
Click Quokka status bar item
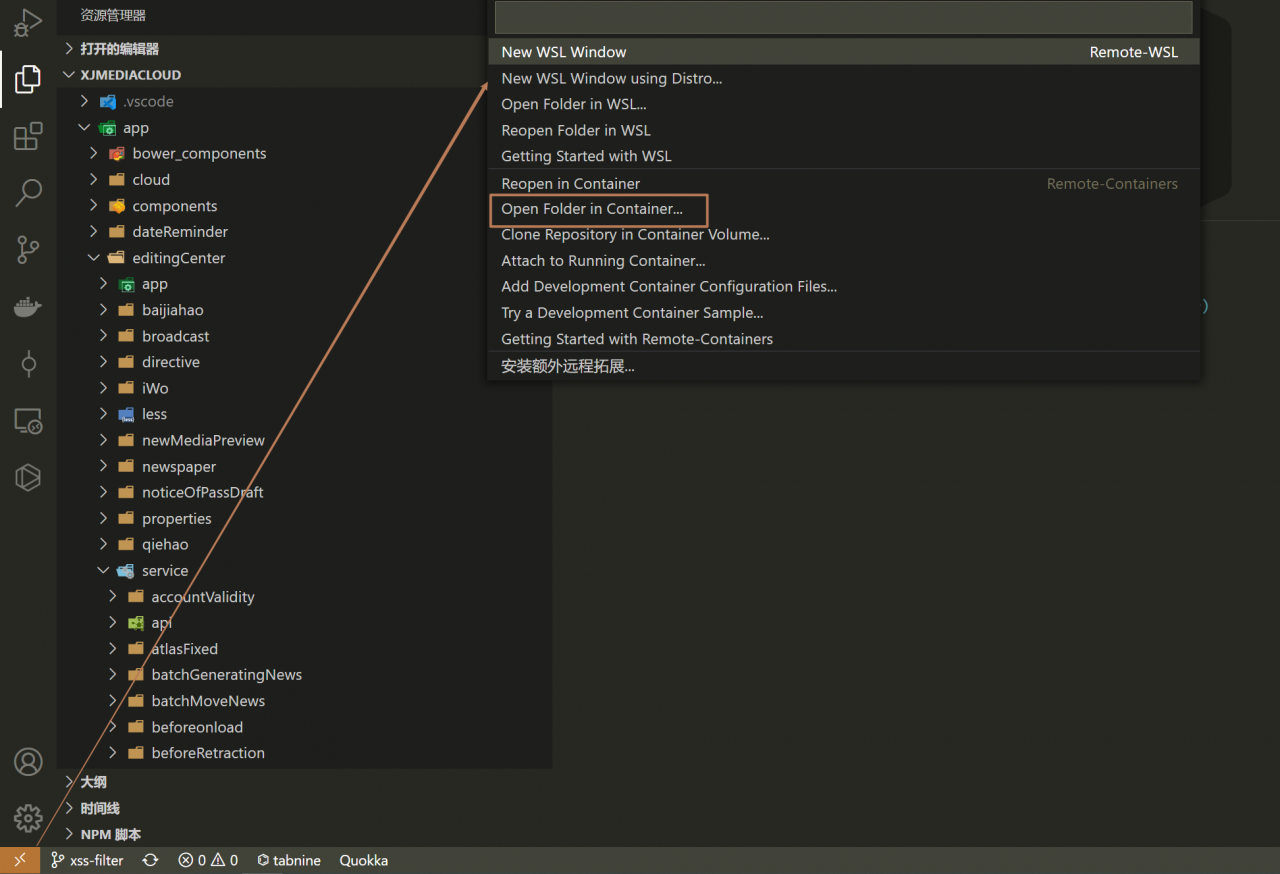(x=364, y=860)
